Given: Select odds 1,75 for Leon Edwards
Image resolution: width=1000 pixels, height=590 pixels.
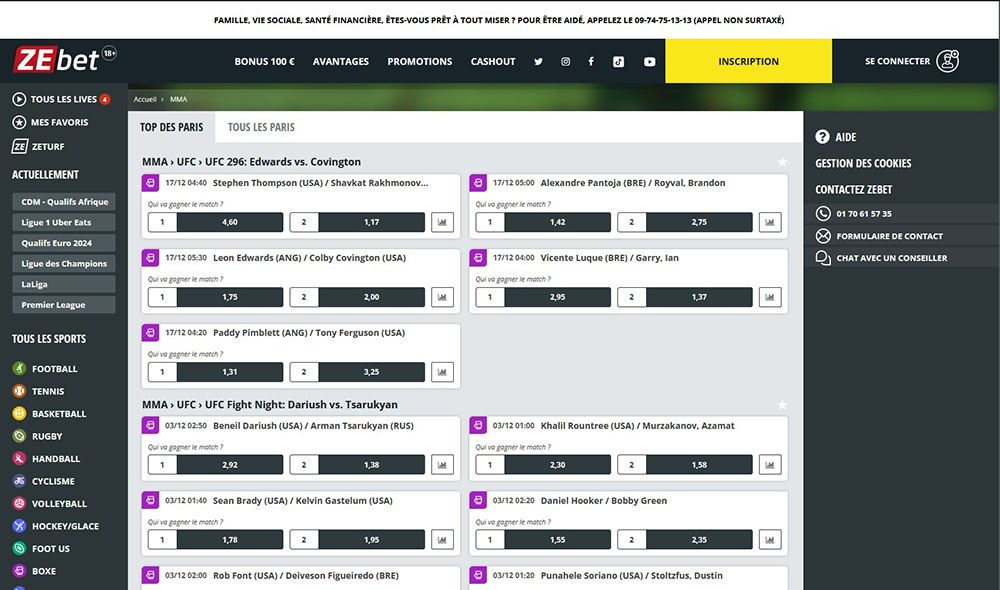Looking at the screenshot, I should pos(229,297).
